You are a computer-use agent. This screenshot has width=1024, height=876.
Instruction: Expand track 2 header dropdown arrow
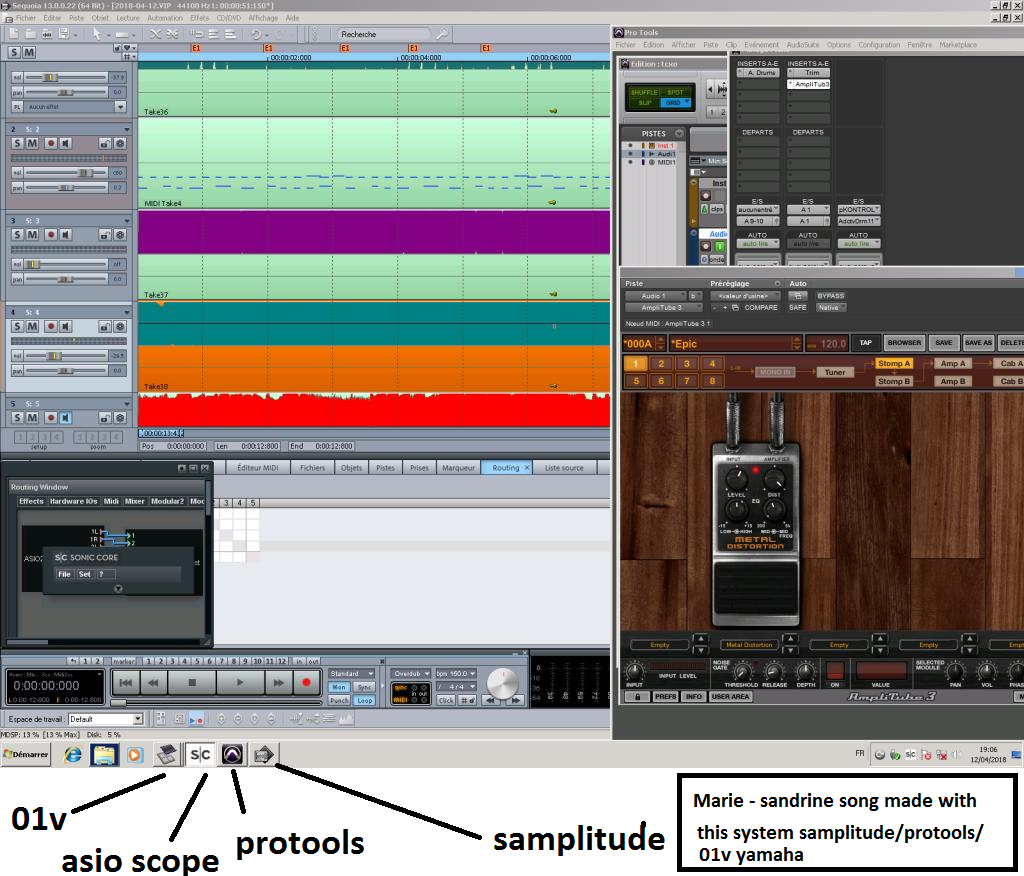(127, 129)
